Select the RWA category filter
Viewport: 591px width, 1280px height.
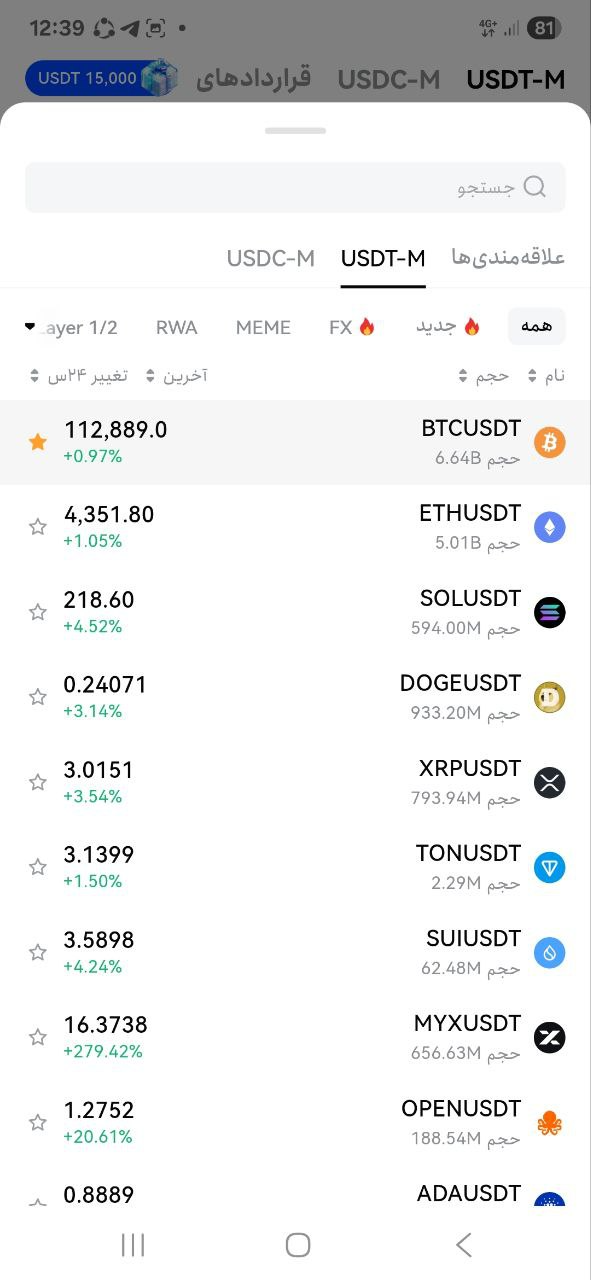177,327
